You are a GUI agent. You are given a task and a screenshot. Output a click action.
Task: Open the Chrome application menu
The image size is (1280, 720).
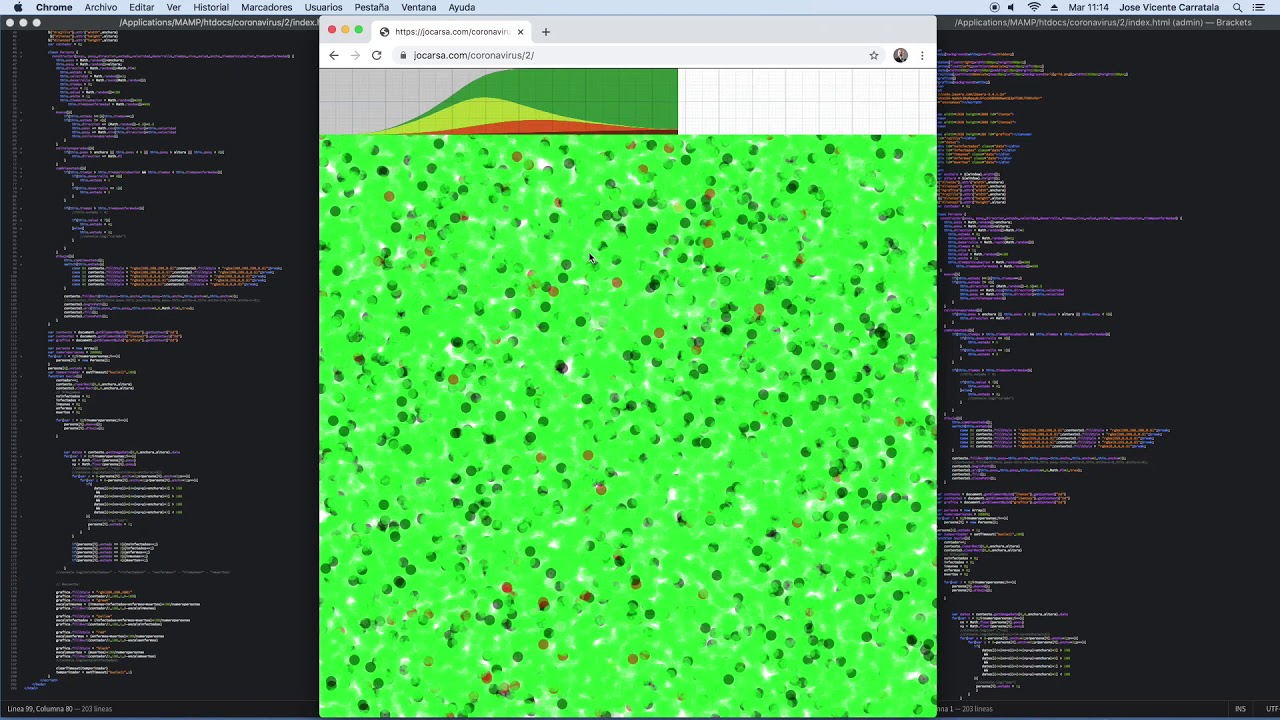click(x=54, y=7)
